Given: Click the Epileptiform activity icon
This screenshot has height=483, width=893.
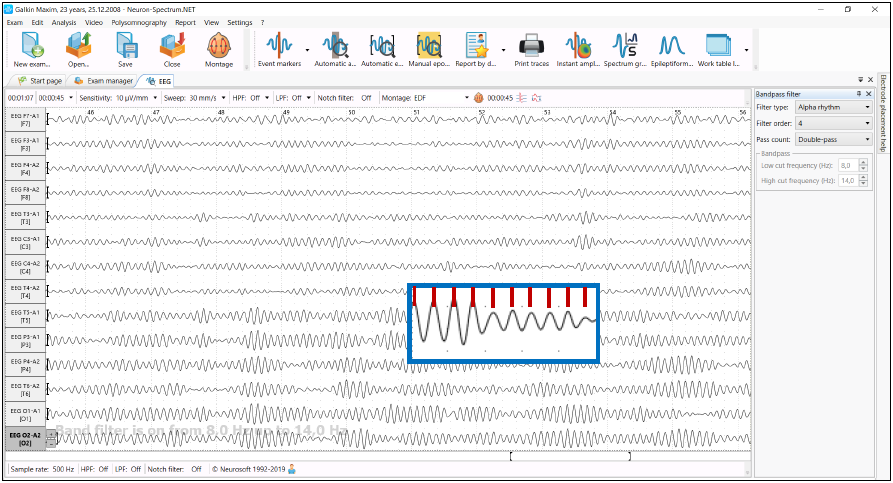Looking at the screenshot, I should coord(671,46).
